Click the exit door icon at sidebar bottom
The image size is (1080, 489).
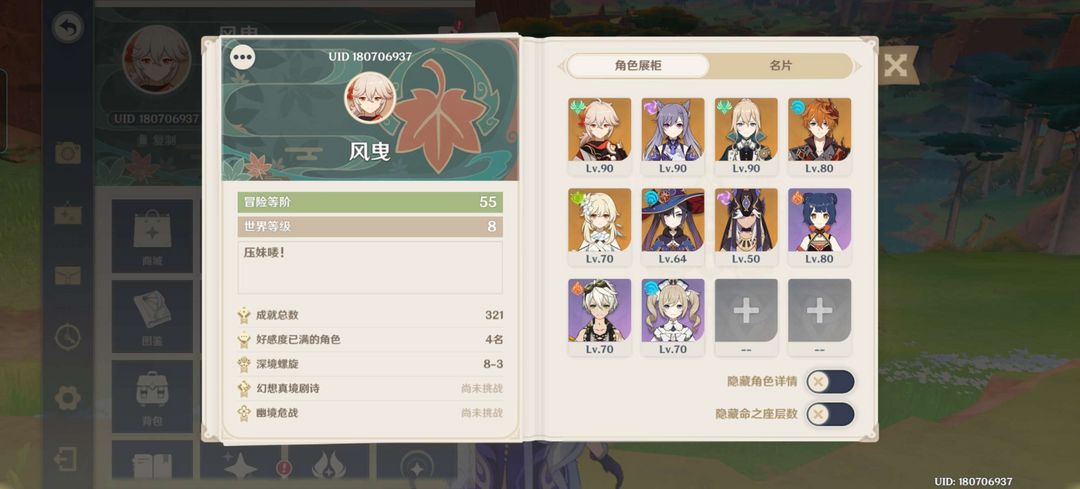(67, 459)
